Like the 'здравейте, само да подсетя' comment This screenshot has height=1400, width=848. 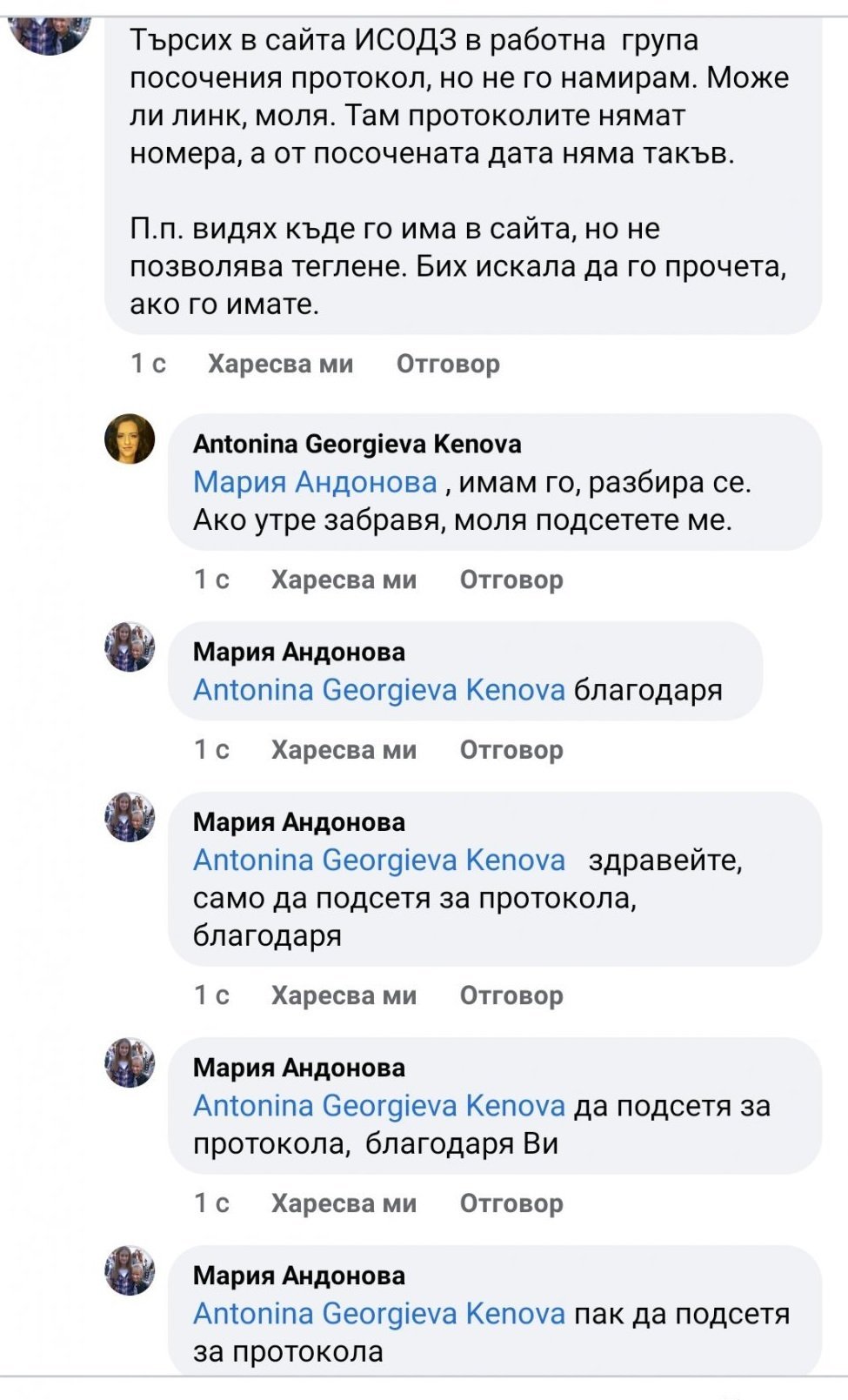tap(344, 995)
